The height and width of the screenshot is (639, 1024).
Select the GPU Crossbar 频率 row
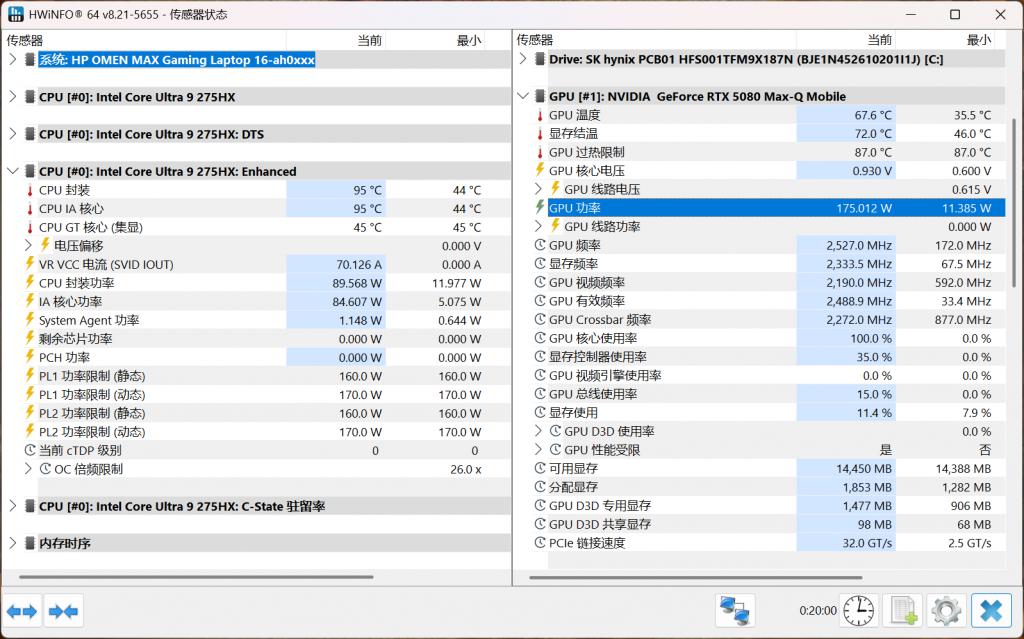(769, 320)
